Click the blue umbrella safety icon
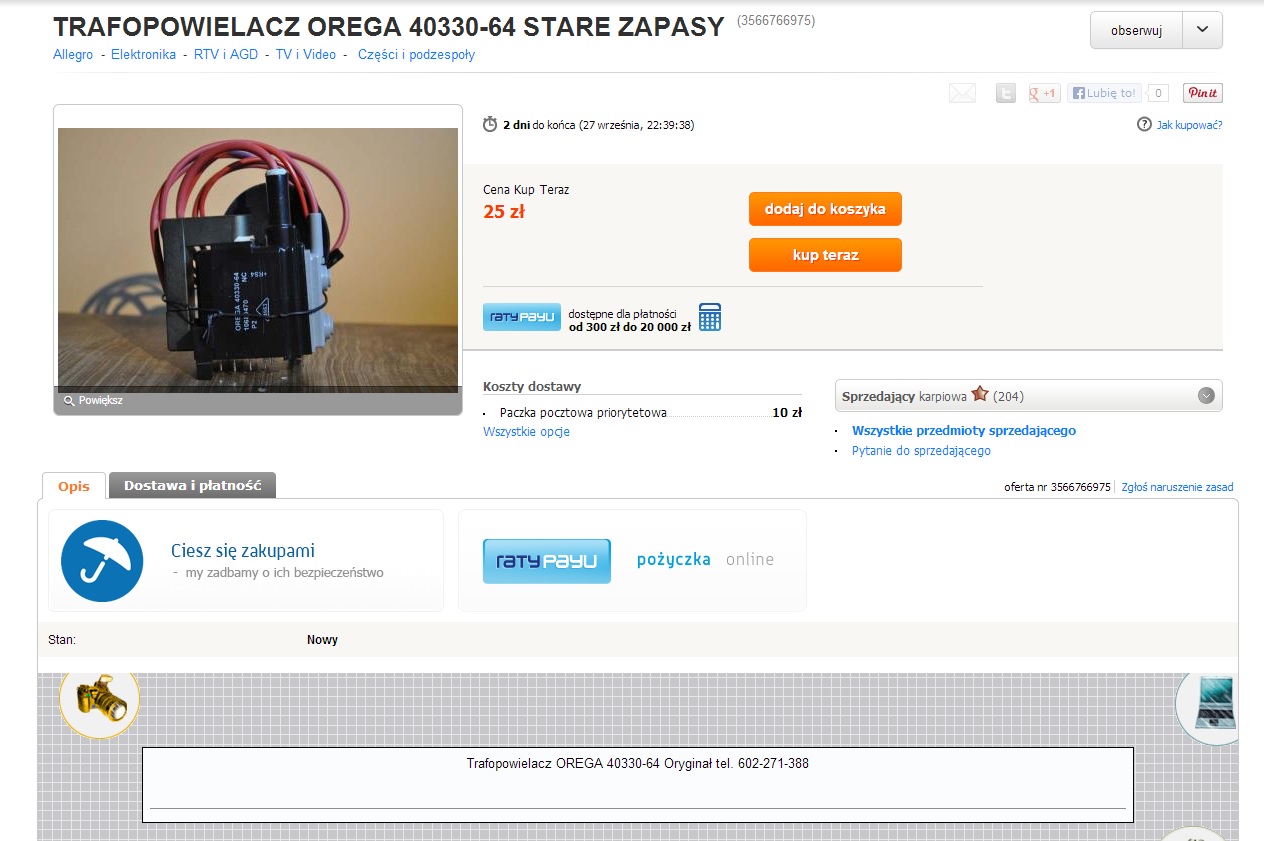This screenshot has height=841, width=1264. [102, 561]
